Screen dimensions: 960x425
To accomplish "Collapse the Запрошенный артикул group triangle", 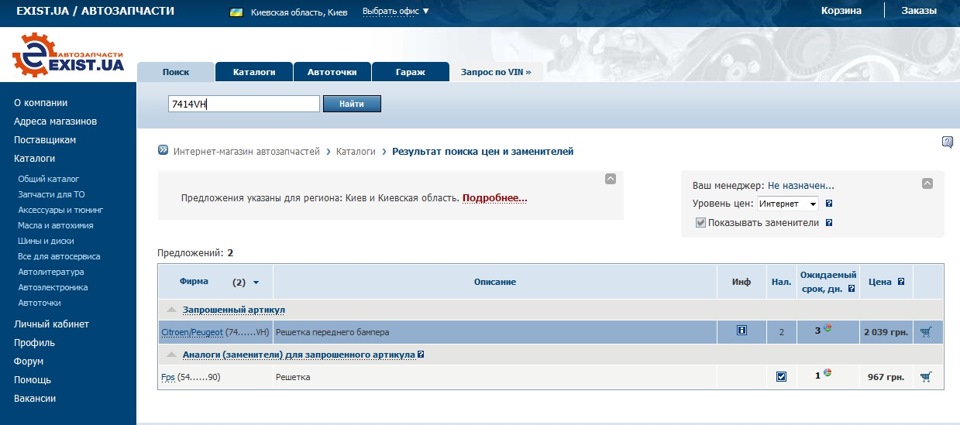I will [x=172, y=310].
